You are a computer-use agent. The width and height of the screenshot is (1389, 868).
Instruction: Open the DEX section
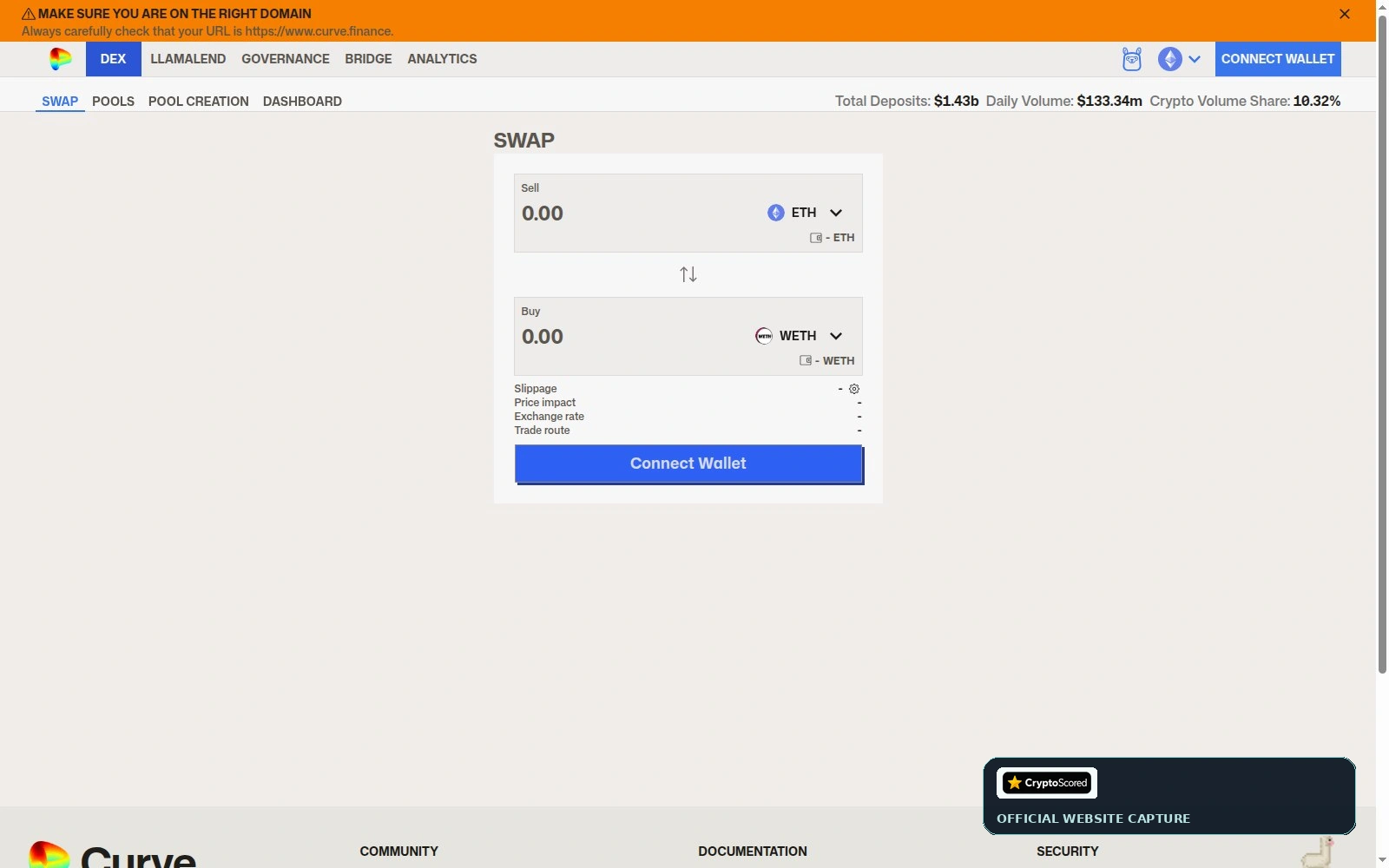pos(113,59)
